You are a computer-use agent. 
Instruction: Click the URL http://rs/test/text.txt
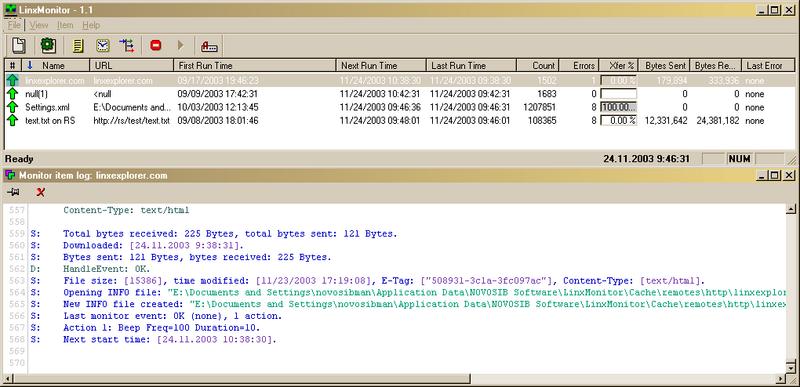(x=131, y=121)
